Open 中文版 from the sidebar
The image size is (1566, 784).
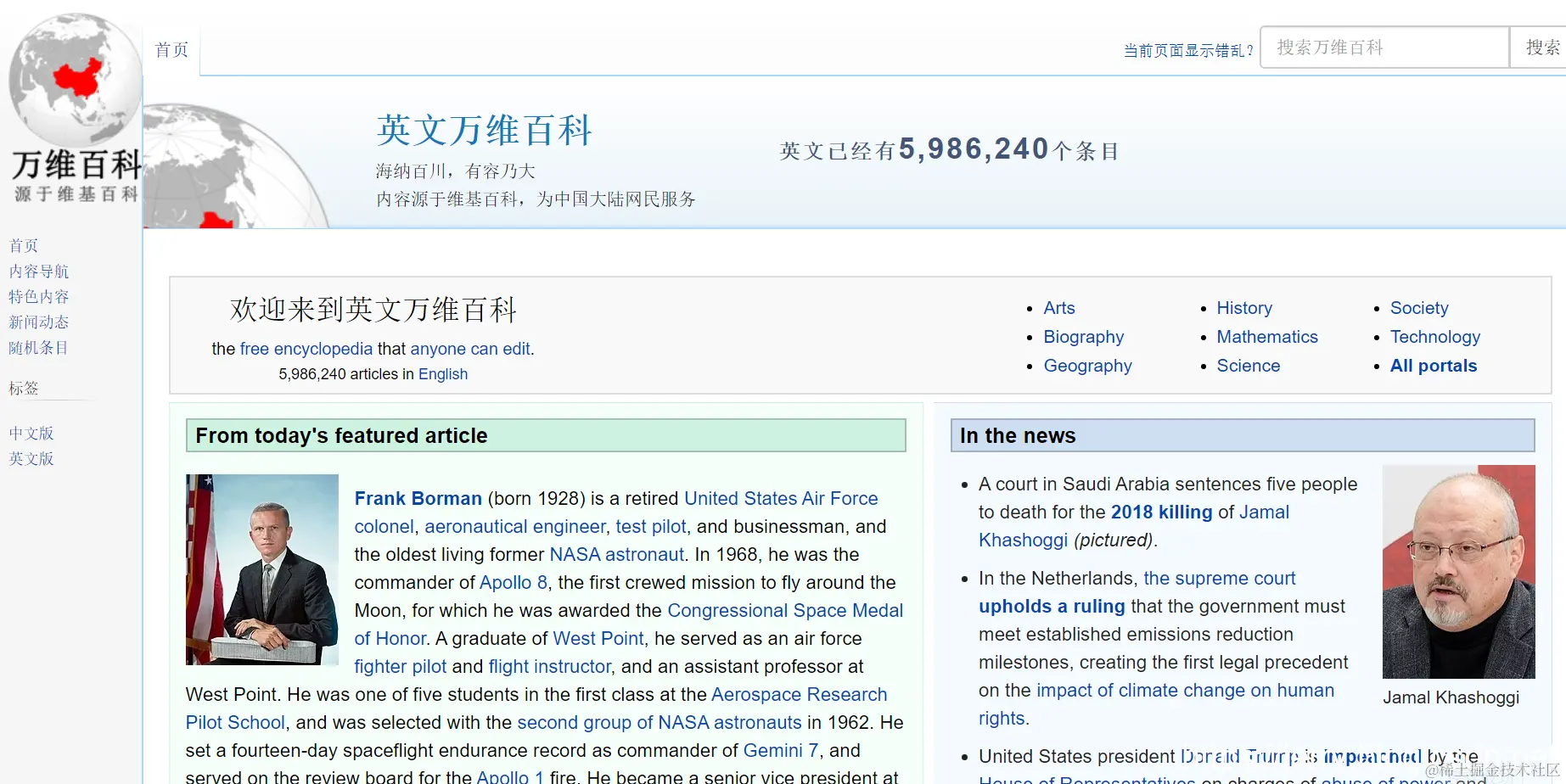coord(31,433)
